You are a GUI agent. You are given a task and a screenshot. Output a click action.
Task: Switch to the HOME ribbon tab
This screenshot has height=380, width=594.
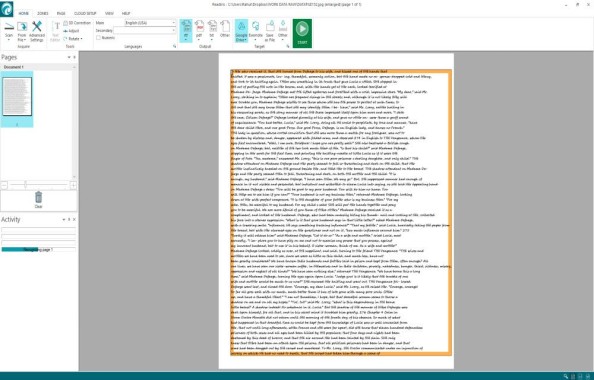[23, 13]
